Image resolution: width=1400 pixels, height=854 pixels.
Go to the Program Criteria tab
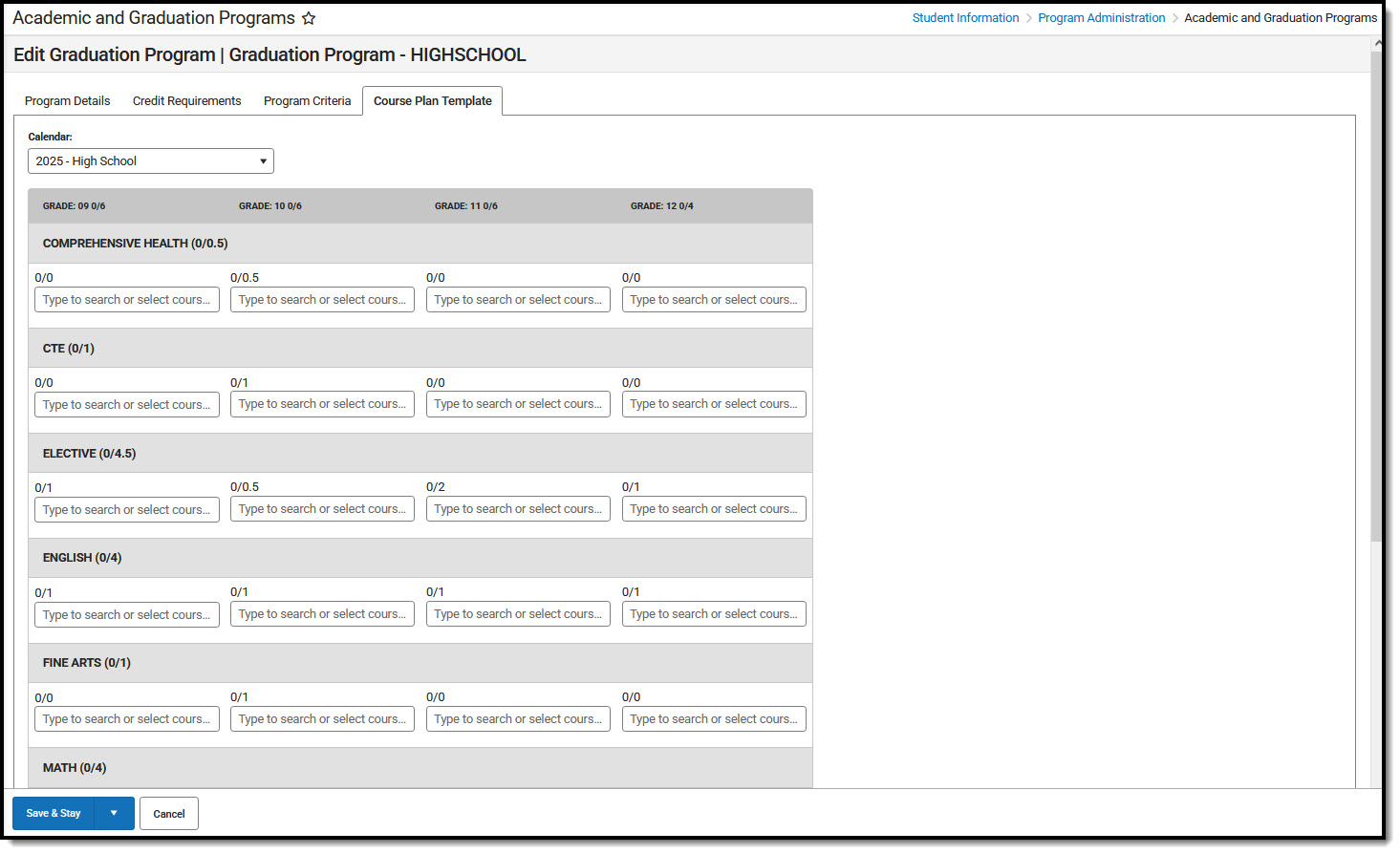tap(307, 101)
